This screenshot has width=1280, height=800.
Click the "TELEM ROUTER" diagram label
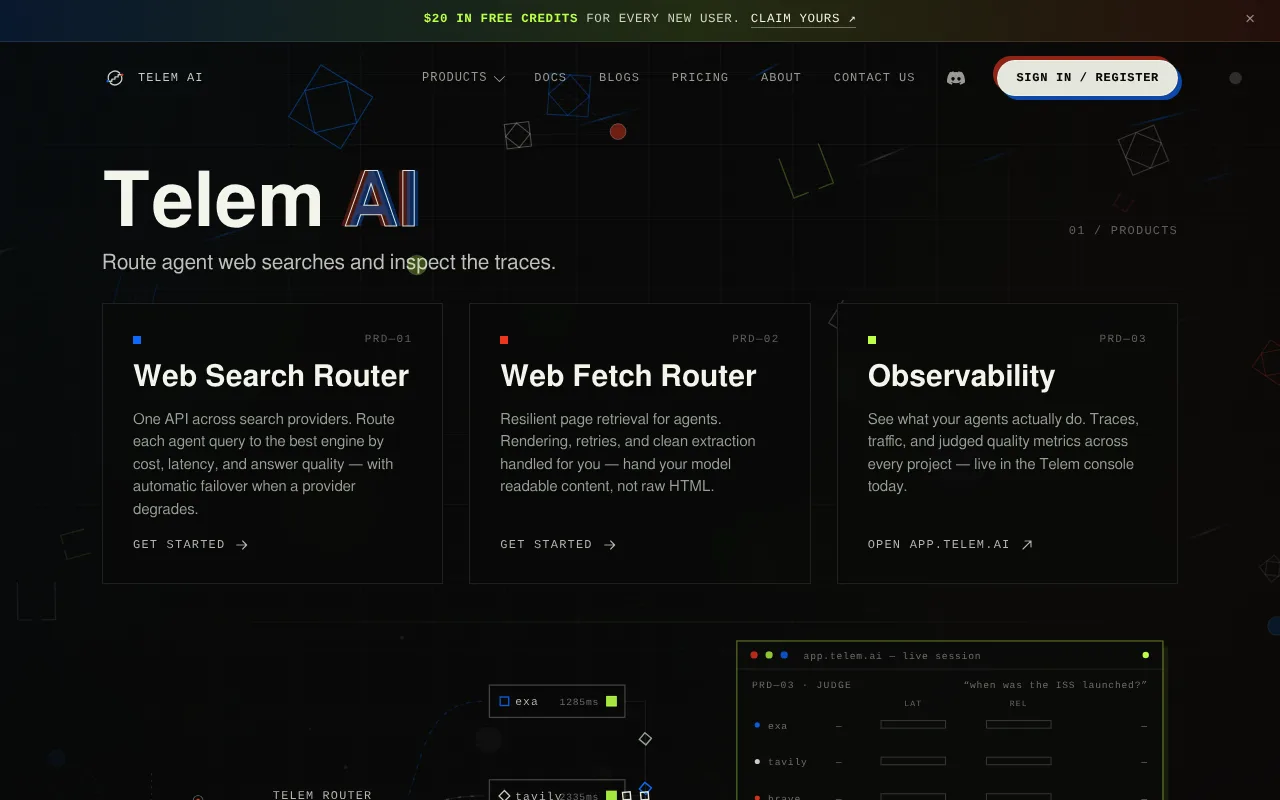tap(322, 795)
